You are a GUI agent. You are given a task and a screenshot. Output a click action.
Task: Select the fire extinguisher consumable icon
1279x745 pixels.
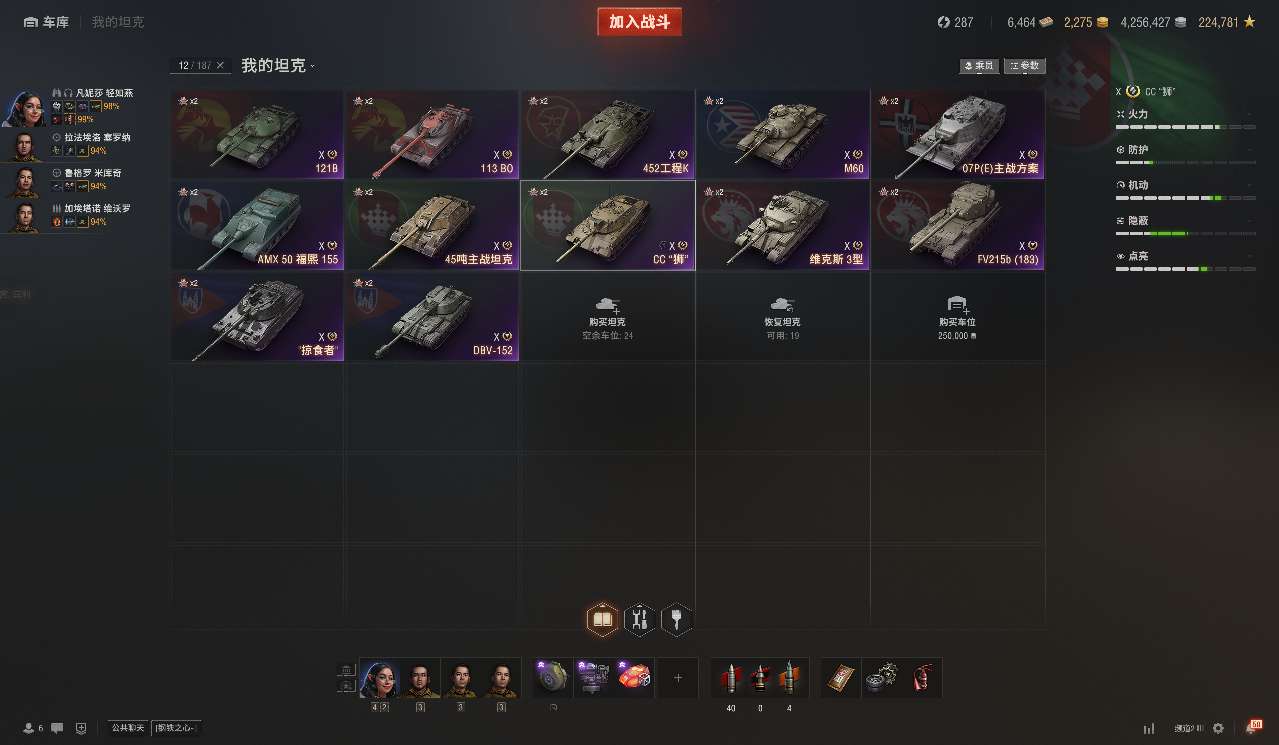(921, 678)
